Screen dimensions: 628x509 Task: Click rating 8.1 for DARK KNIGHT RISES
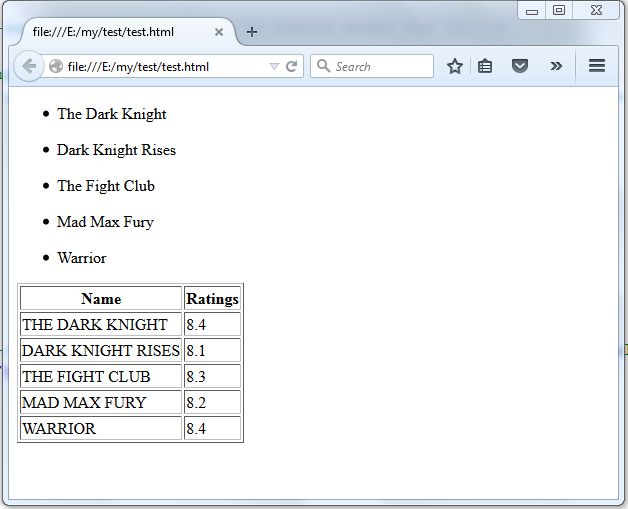(212, 350)
